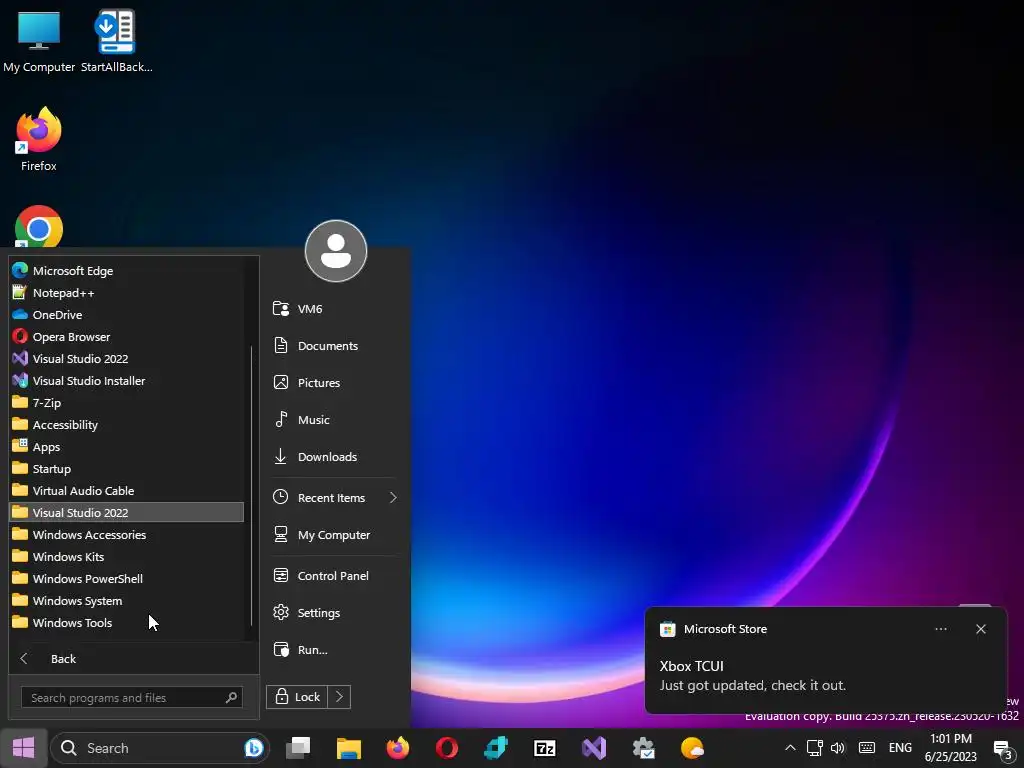Screen dimensions: 1024x768
Task: Click the taskbar Search box
Action: tap(159, 748)
